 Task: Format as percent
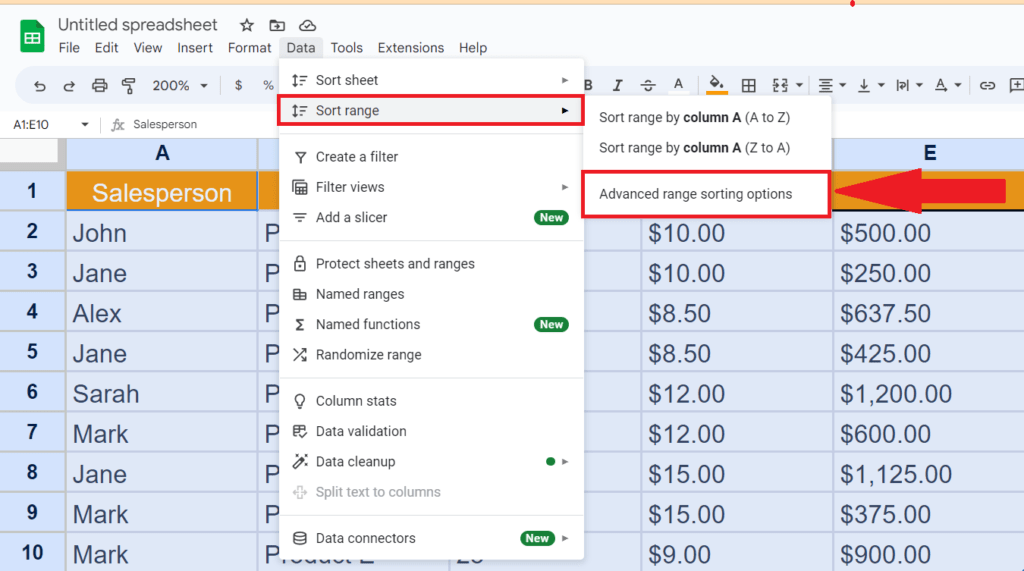click(268, 85)
